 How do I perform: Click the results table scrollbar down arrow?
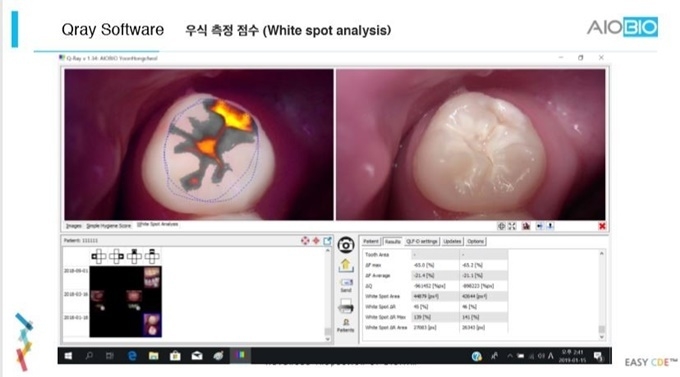click(x=602, y=337)
